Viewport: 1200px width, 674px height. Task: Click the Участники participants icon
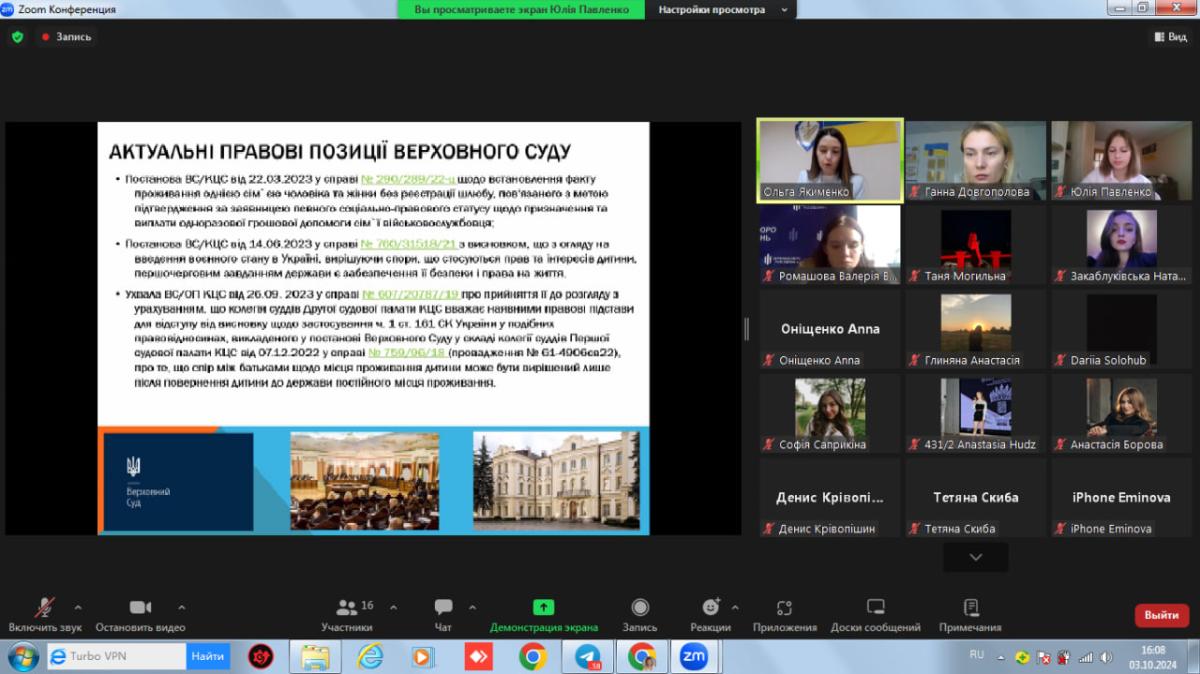click(x=347, y=607)
